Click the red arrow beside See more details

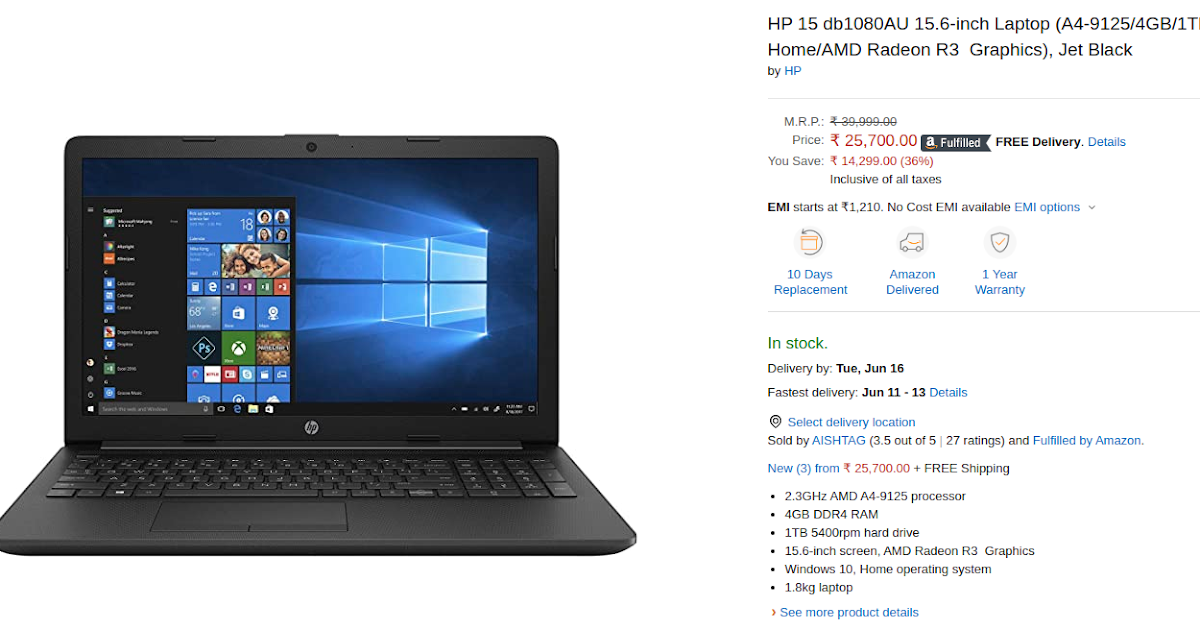[773, 612]
